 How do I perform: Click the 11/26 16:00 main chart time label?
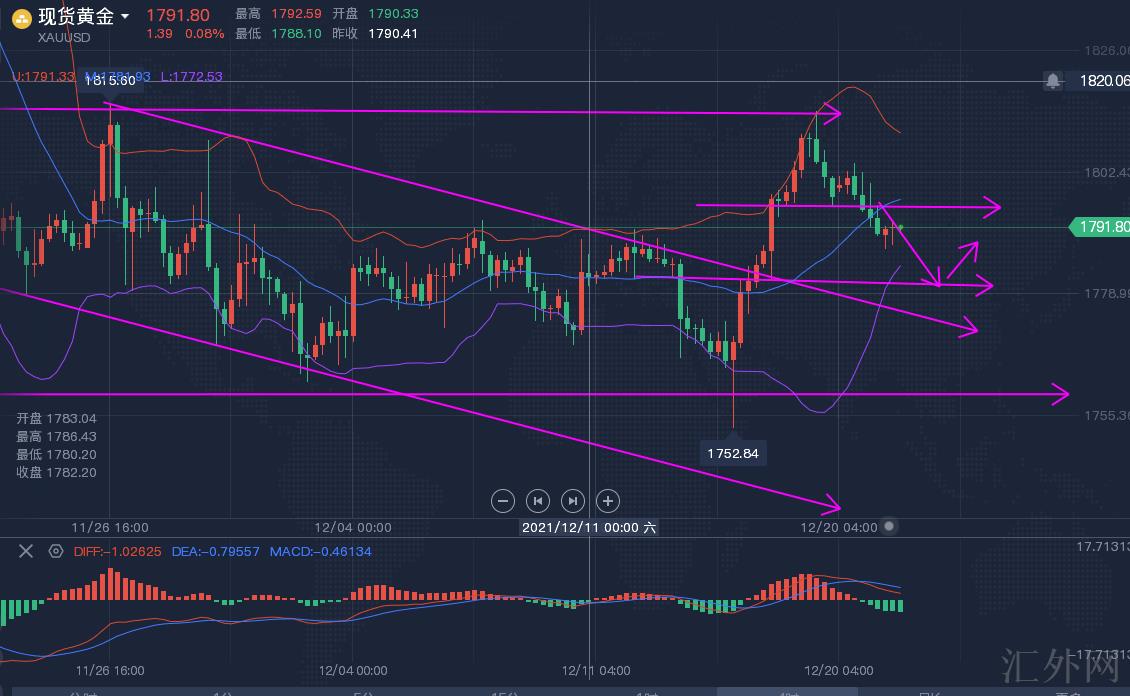coord(110,527)
